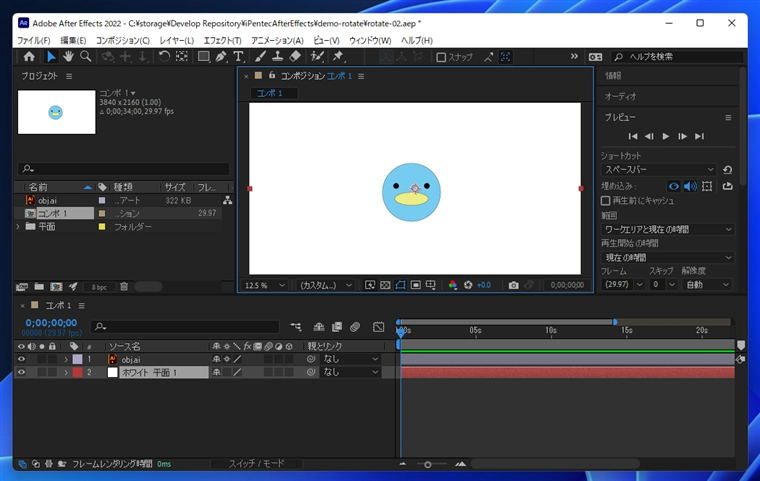This screenshot has width=760, height=481.
Task: Select the Zoom magnifier tool
Action: click(85, 57)
